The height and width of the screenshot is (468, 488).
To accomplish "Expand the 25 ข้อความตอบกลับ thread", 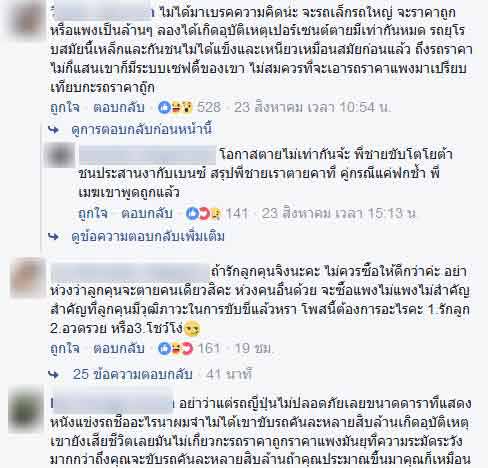I will [x=133, y=374].
